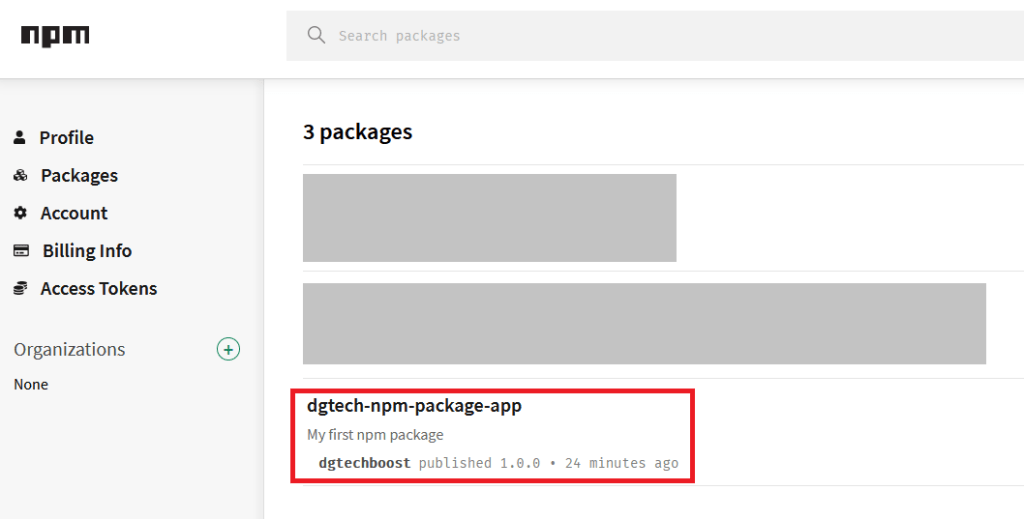Click the "My first npm package" description
Viewport: 1024px width, 519px height.
(x=375, y=435)
